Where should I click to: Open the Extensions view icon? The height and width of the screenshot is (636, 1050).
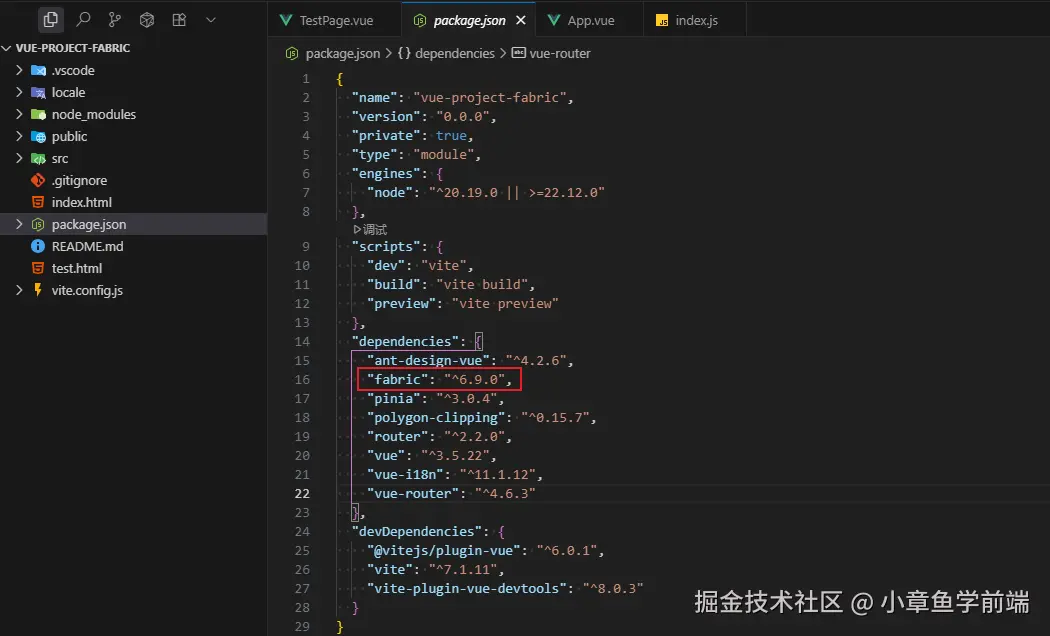pos(179,20)
